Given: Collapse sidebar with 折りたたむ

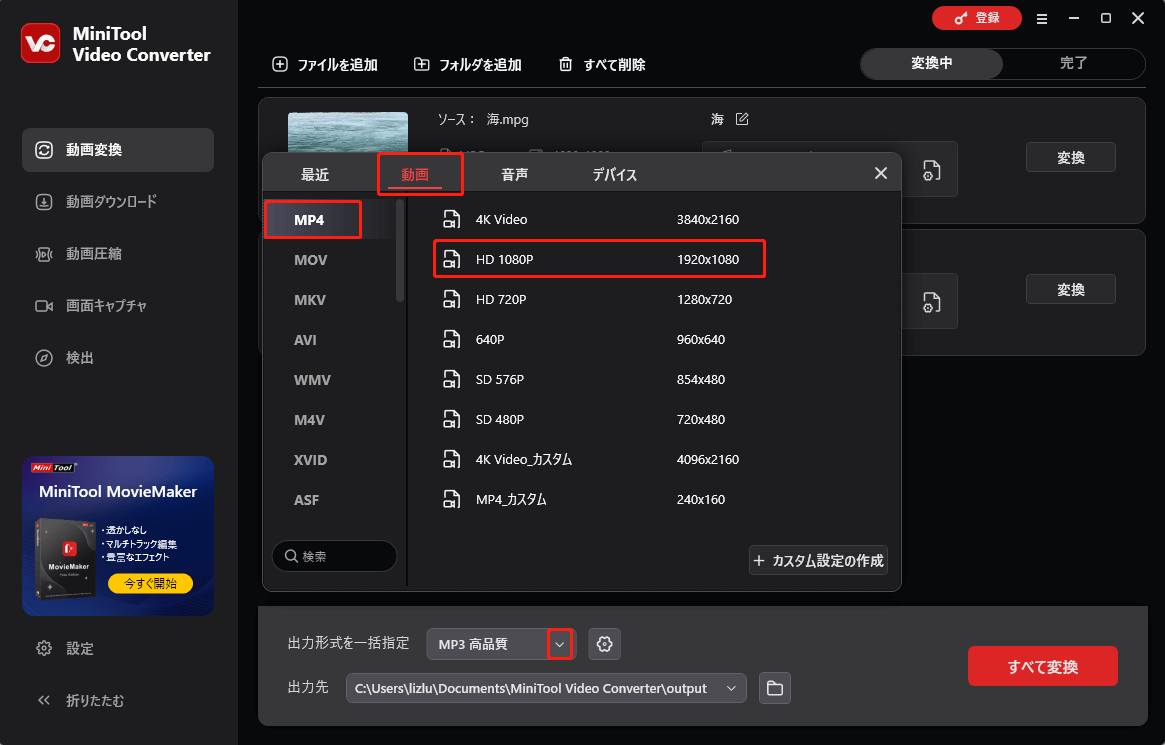Looking at the screenshot, I should coord(80,700).
